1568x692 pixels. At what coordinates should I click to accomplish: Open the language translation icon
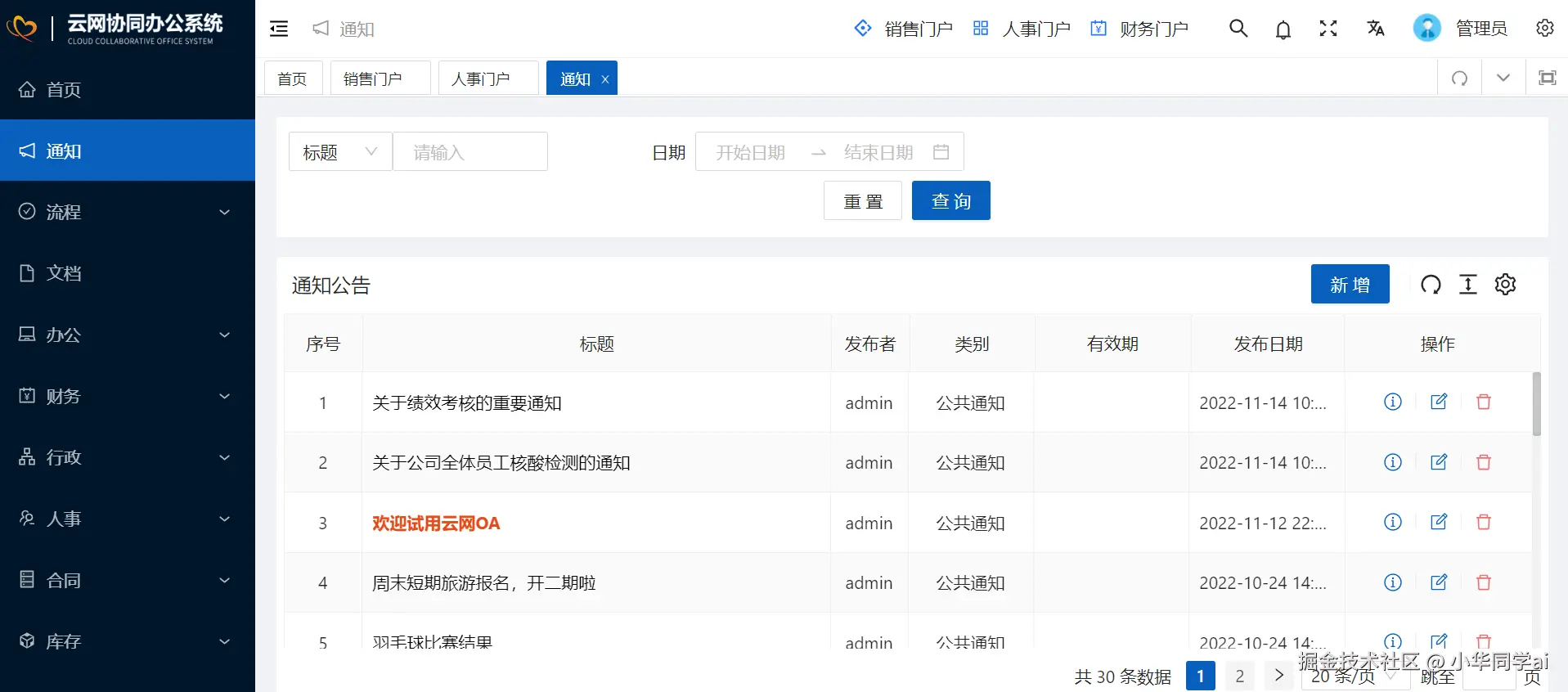(x=1376, y=29)
